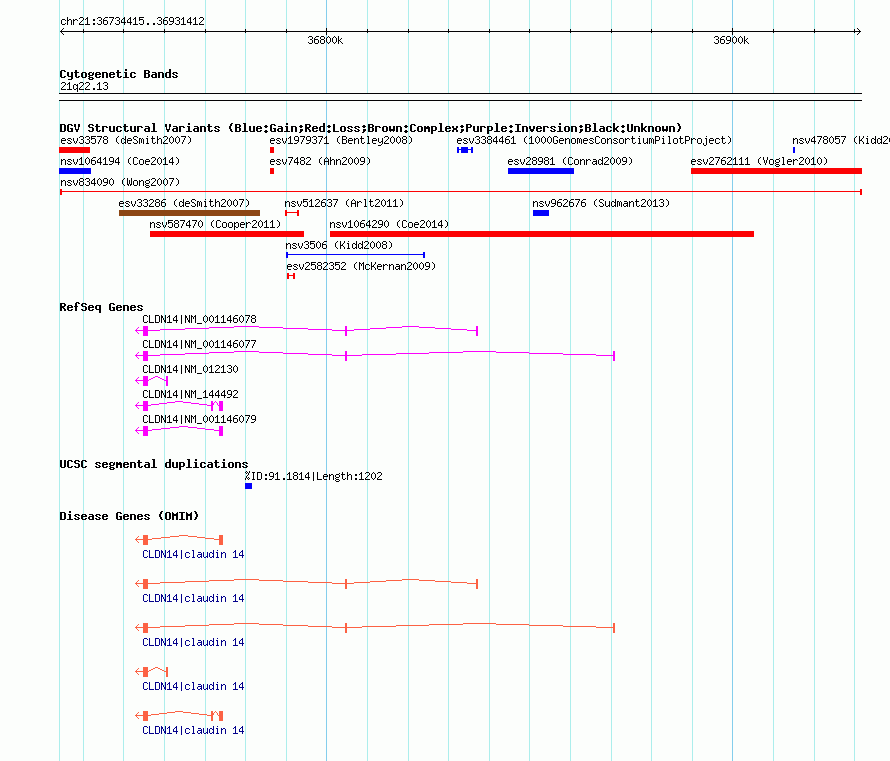
Task: Select the blue nsv3506 gain line
Action: coord(355,255)
